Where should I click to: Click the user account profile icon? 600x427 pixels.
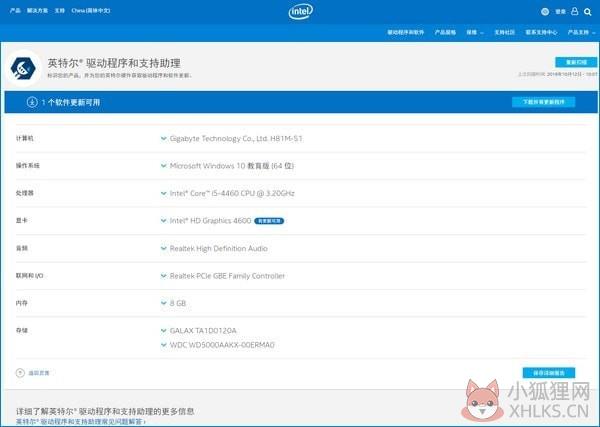click(574, 11)
